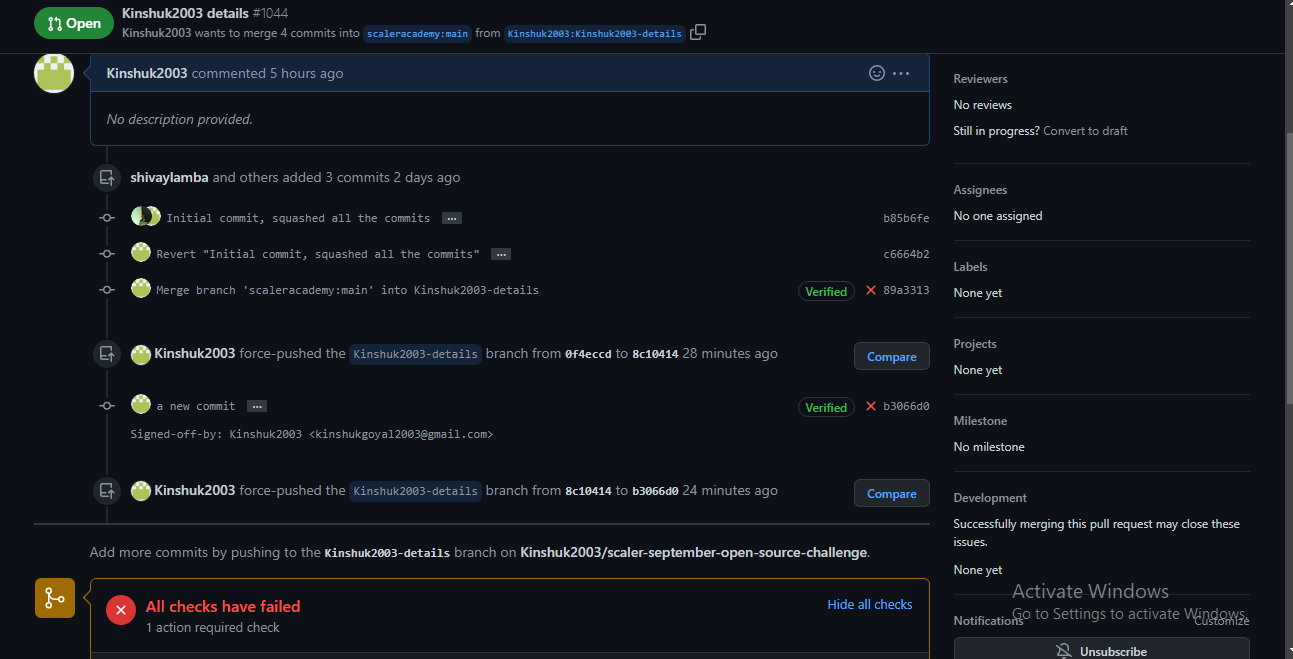This screenshot has height=659, width=1293.
Task: Click the Customize notifications link
Action: coord(1221,621)
